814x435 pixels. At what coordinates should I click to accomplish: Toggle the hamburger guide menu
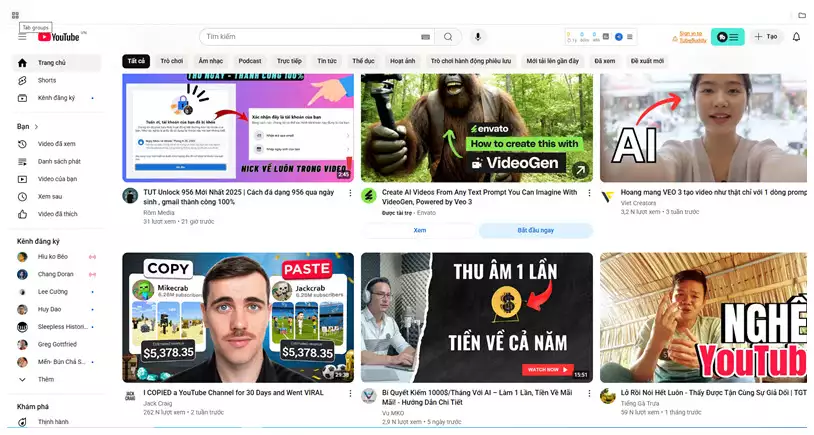click(x=22, y=37)
